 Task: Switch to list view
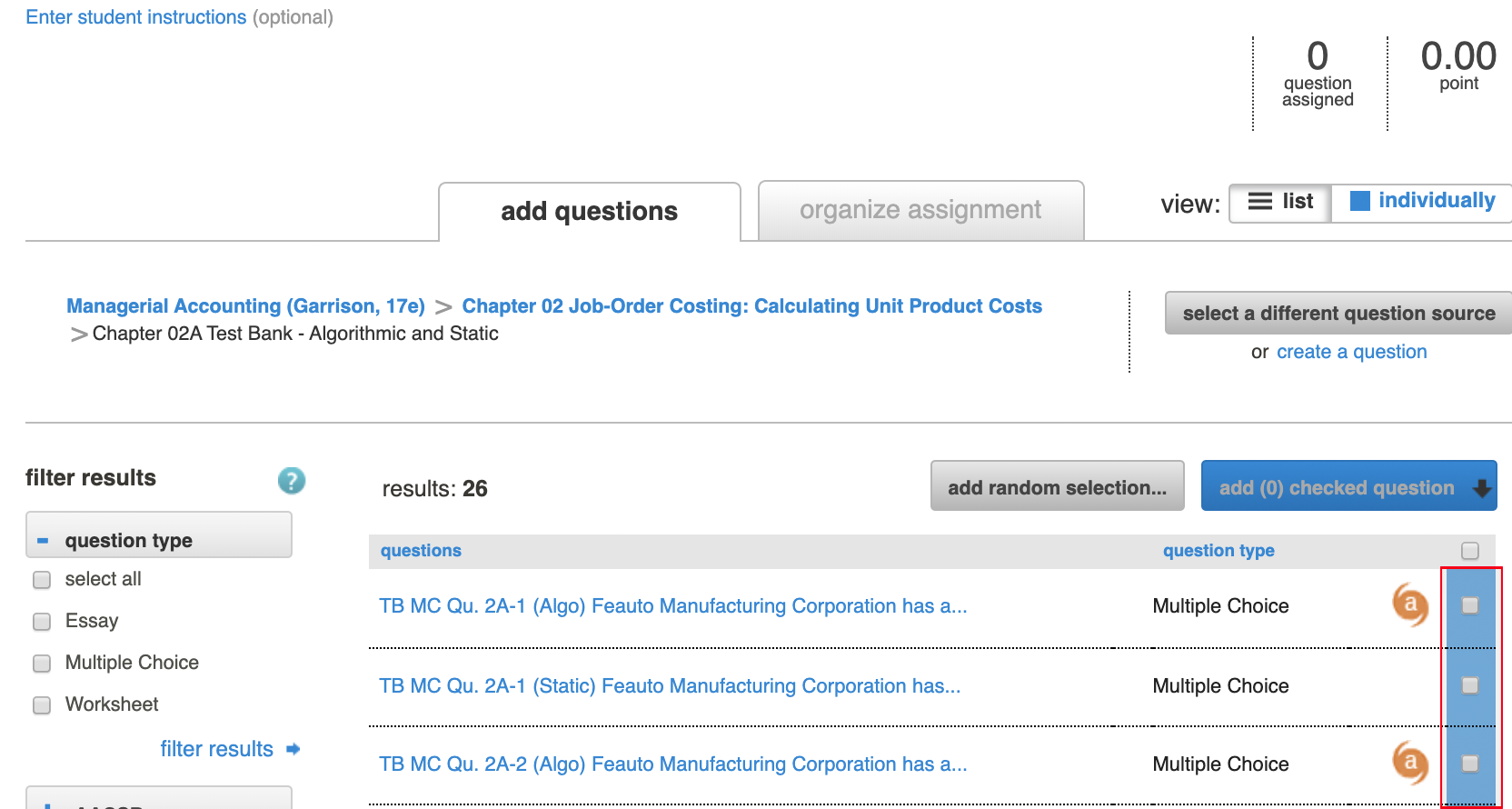pos(1280,202)
